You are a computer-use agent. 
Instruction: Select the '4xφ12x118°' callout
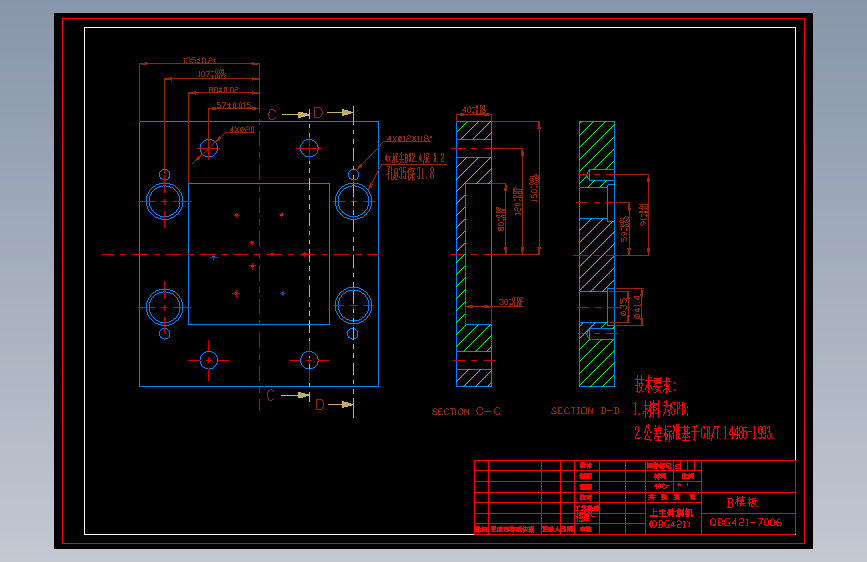pos(409,139)
